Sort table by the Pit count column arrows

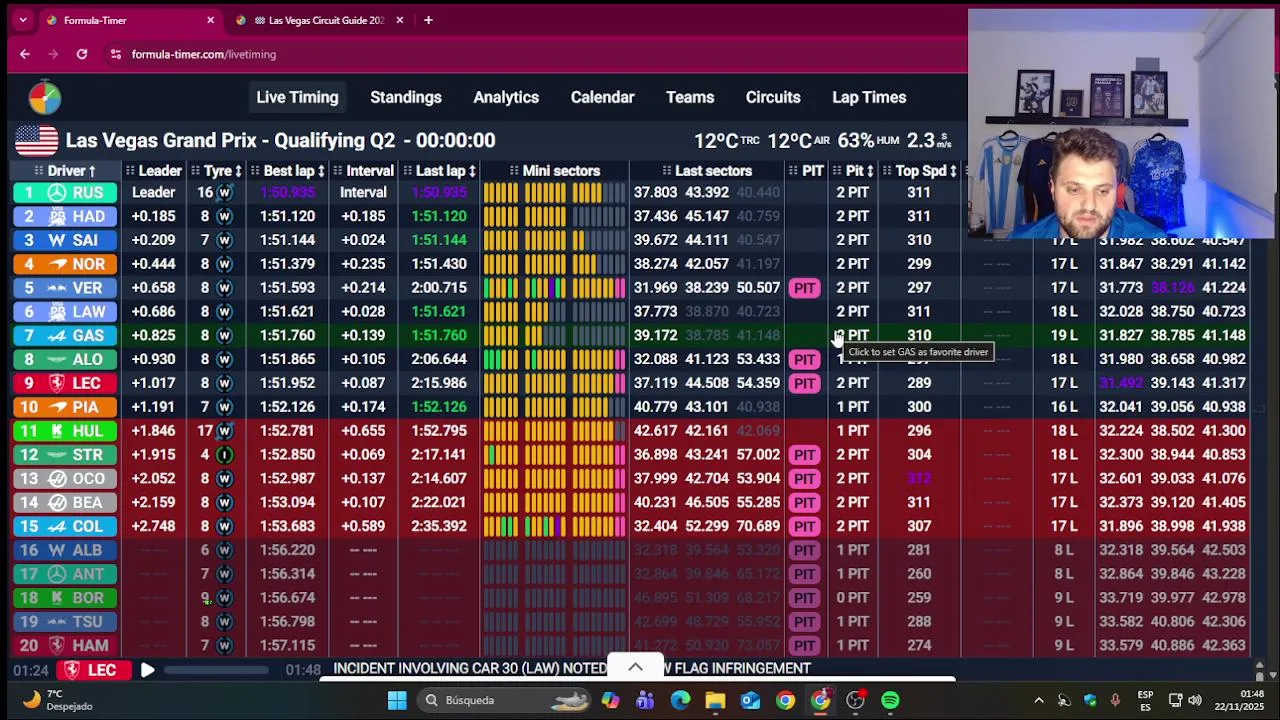[x=870, y=171]
